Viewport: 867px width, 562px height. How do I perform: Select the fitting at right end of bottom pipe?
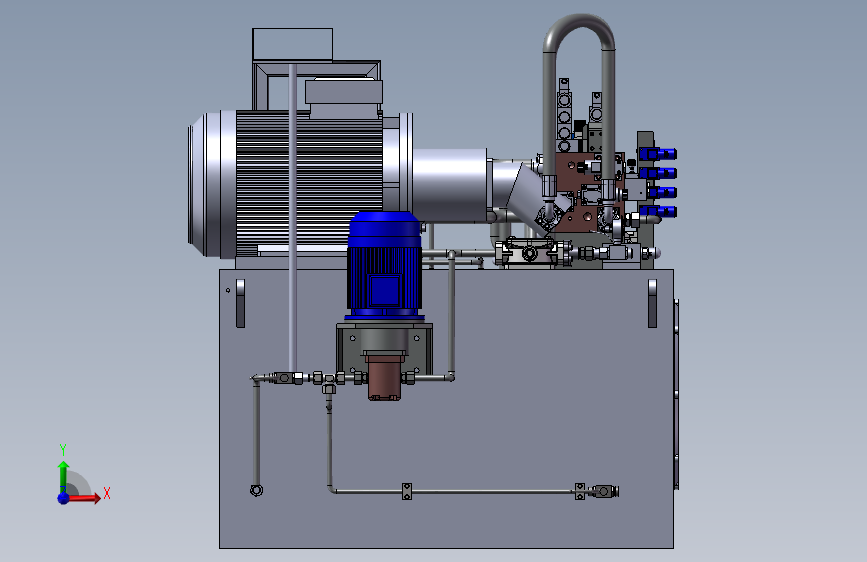604,491
